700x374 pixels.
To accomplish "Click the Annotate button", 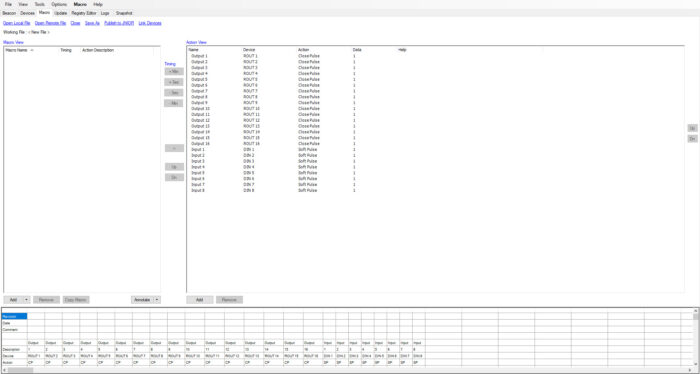I will pyautogui.click(x=142, y=300).
